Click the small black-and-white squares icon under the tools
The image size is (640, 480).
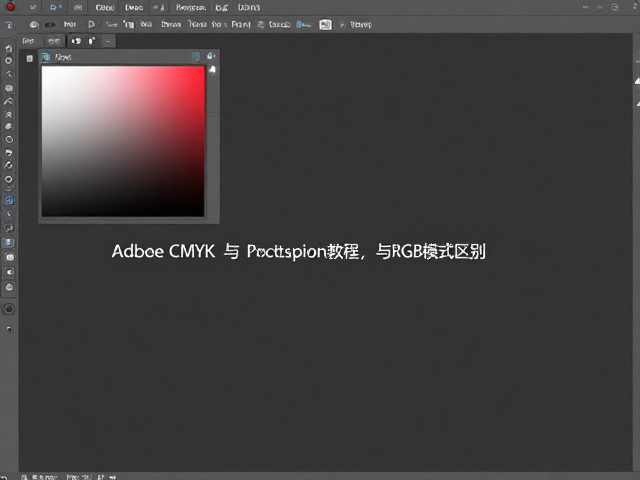tap(9, 329)
